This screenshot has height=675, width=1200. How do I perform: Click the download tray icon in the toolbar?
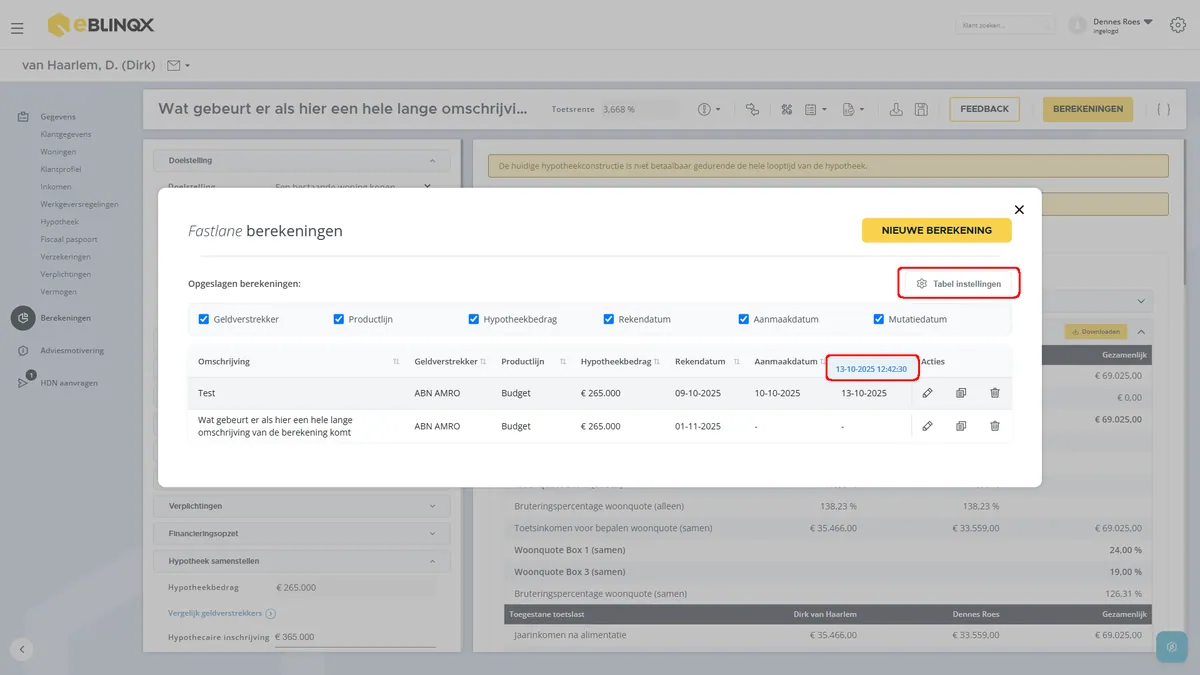click(896, 109)
